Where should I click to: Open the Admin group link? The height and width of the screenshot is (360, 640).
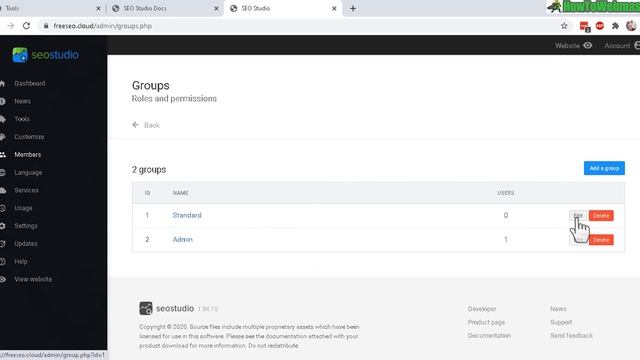click(182, 240)
